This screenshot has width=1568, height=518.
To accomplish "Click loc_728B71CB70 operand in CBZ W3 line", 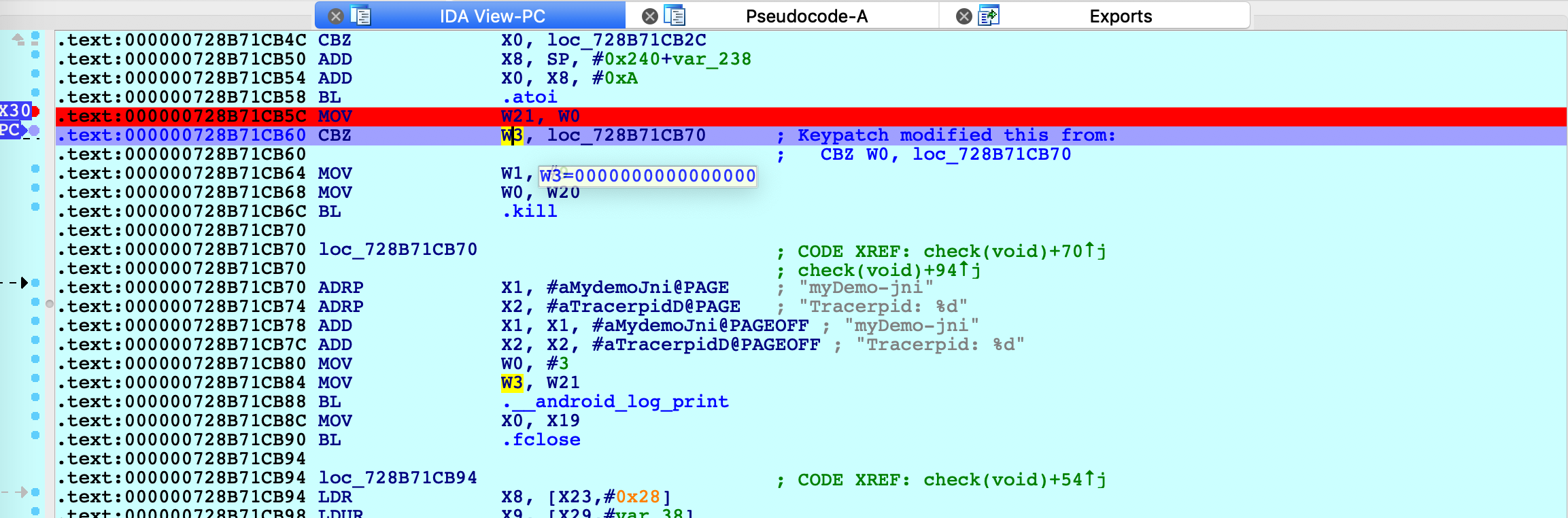I will pyautogui.click(x=626, y=135).
